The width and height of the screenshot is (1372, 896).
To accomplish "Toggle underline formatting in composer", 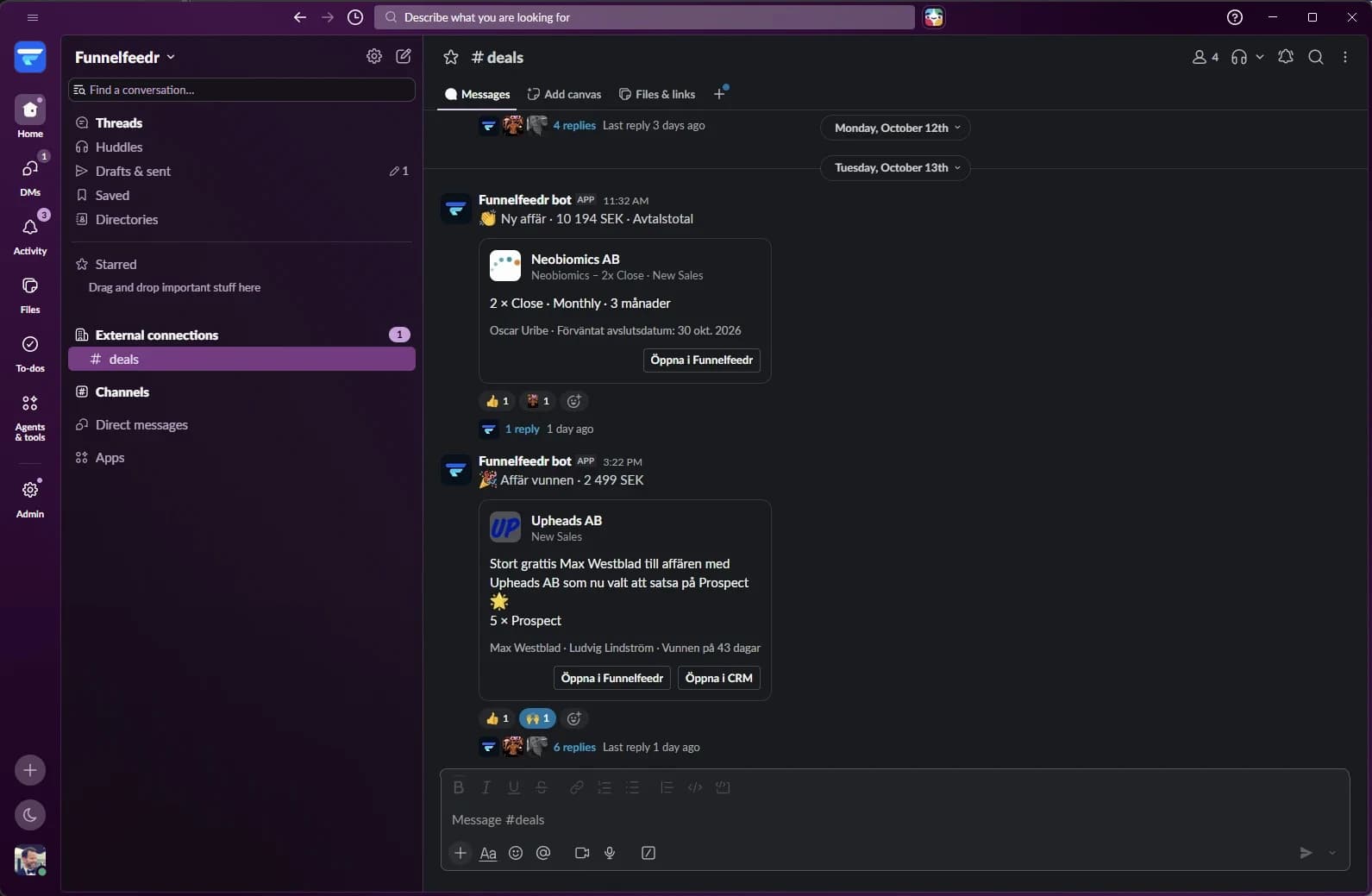I will click(x=514, y=787).
